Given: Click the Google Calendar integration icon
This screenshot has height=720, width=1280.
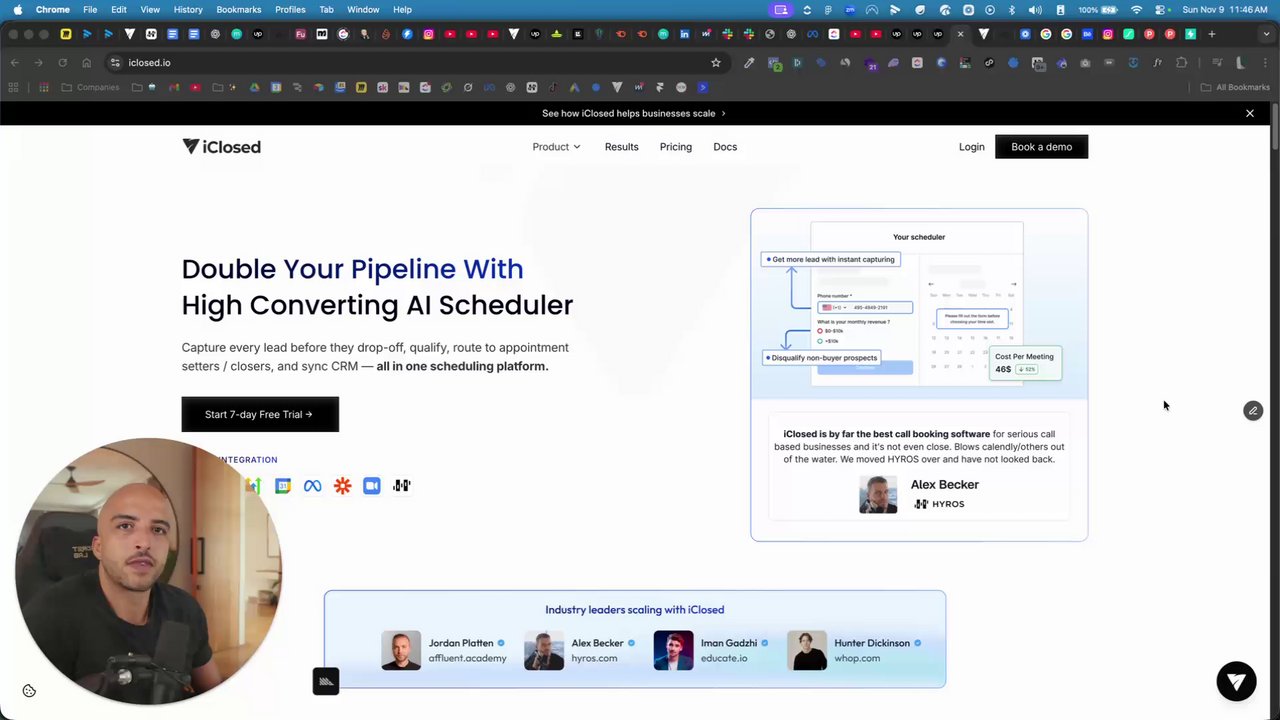Looking at the screenshot, I should (x=283, y=486).
